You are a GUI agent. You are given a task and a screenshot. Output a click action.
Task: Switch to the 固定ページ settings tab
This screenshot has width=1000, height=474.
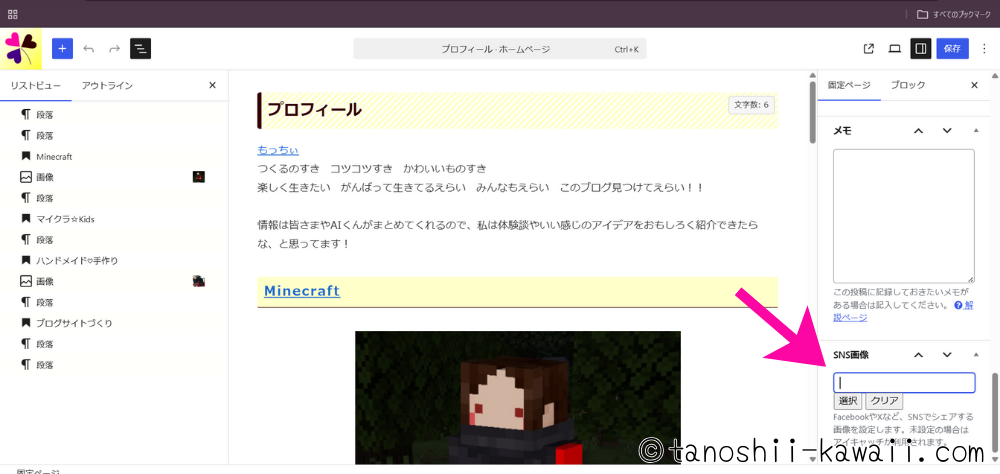tap(849, 85)
